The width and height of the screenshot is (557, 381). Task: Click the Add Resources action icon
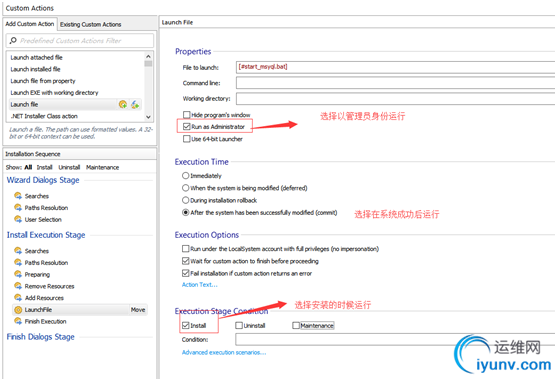point(18,298)
